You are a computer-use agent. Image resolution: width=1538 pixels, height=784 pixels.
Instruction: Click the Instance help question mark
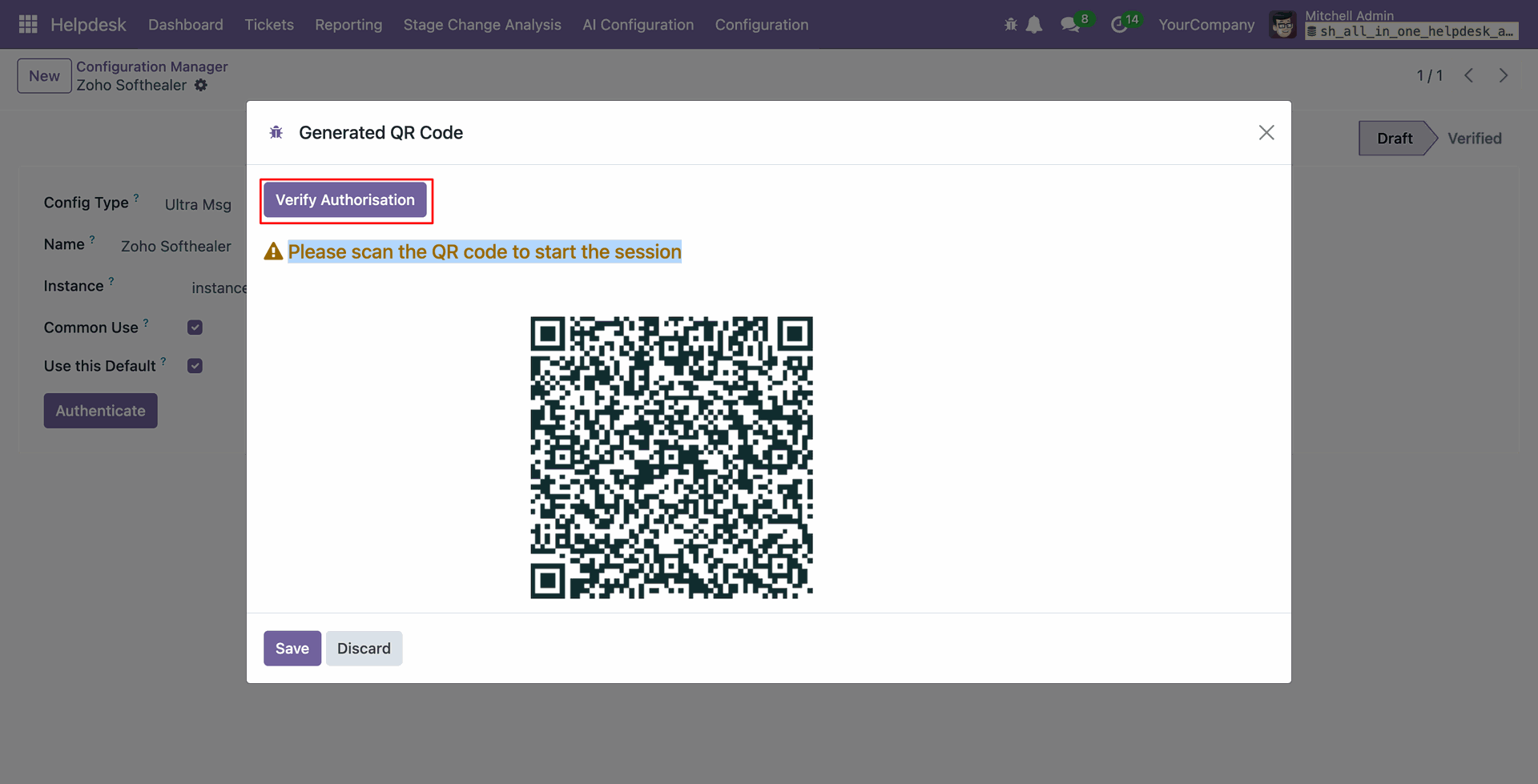111,280
